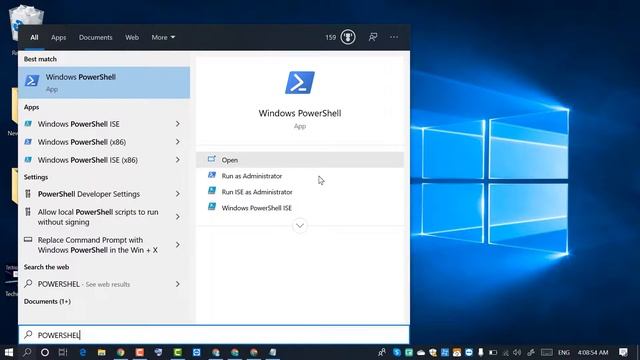Expand Allow local PowerShell scripts arrow

tap(178, 217)
